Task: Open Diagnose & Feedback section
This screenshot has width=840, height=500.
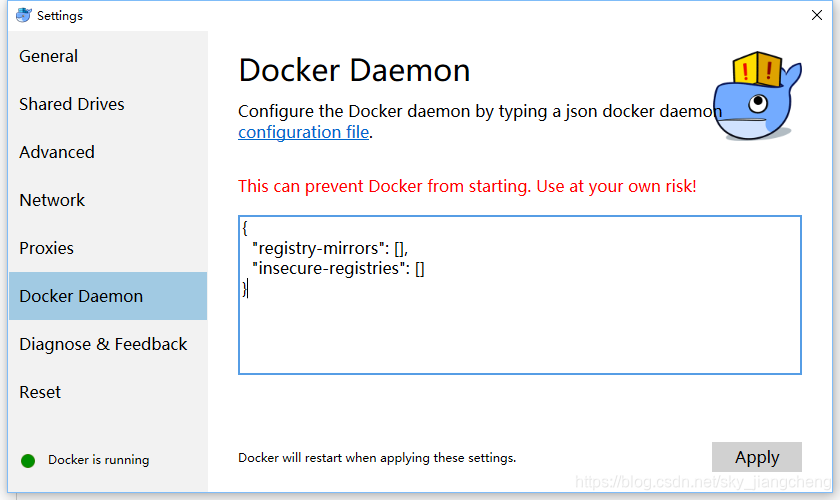Action: 108,344
